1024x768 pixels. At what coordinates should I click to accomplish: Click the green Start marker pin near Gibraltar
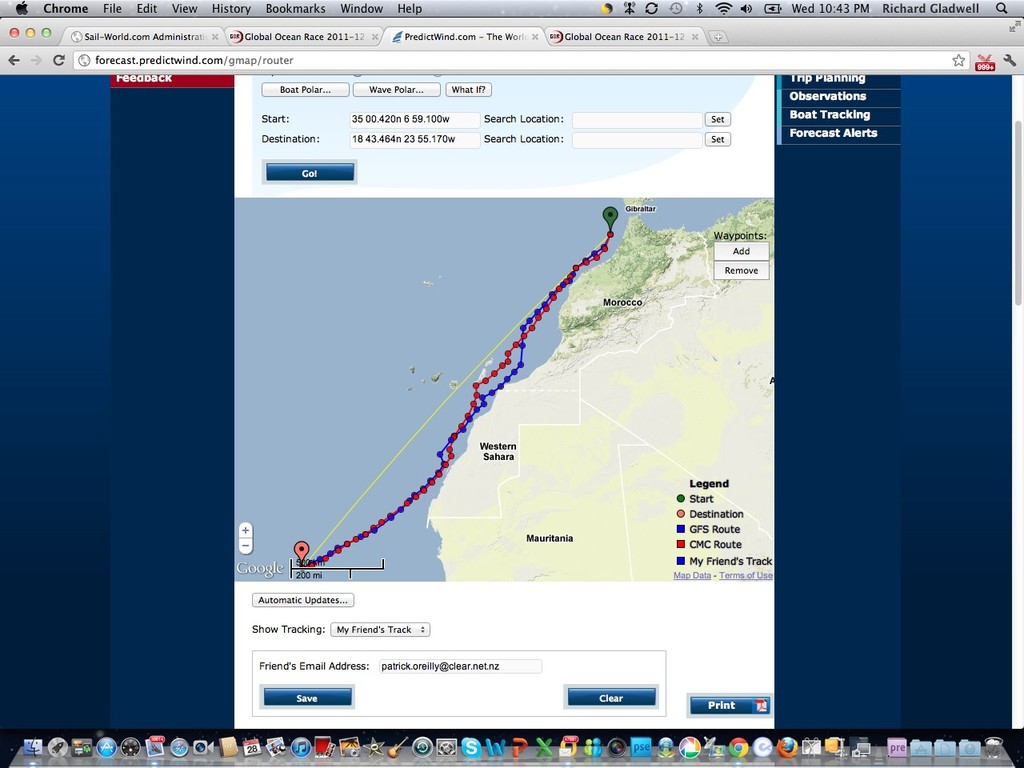pos(610,217)
